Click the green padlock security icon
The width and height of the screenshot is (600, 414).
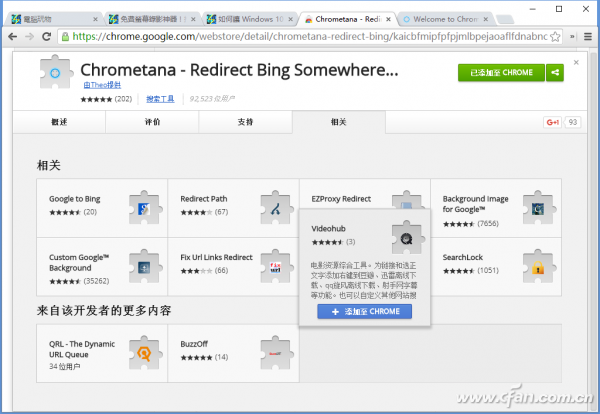(65, 37)
